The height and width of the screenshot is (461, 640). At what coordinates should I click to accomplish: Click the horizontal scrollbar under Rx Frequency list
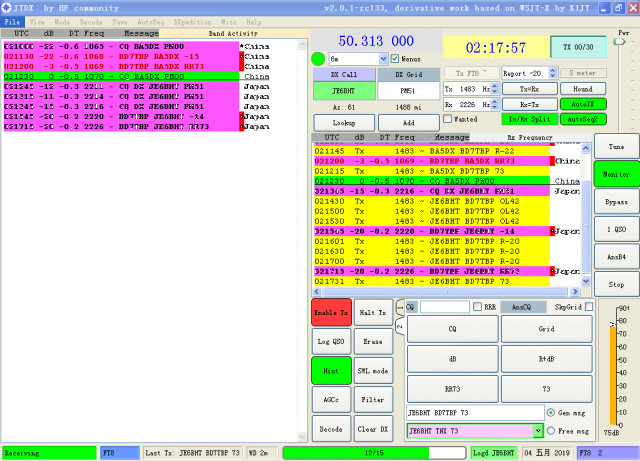click(x=448, y=292)
